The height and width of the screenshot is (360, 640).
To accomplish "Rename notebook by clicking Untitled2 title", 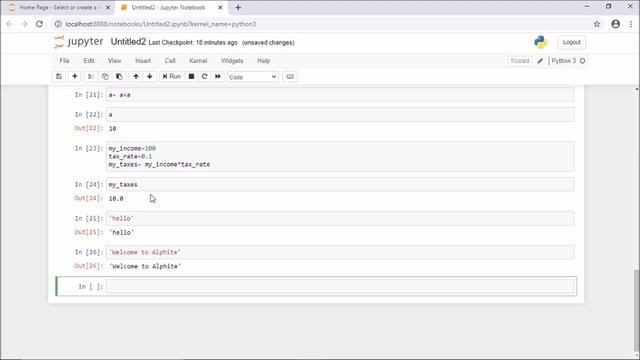I will [x=128, y=42].
